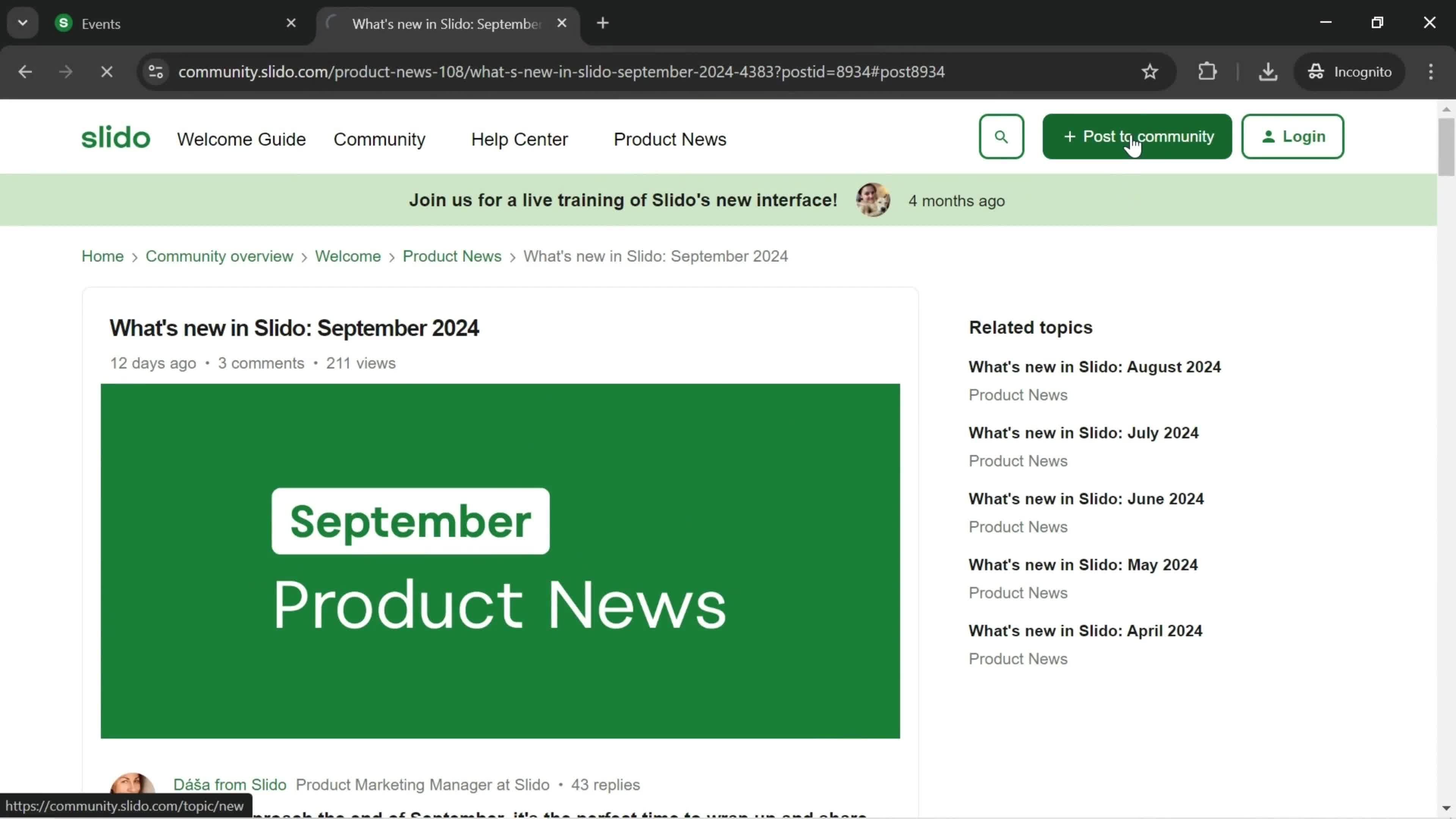
Task: Go forward to next page
Action: coord(66,72)
